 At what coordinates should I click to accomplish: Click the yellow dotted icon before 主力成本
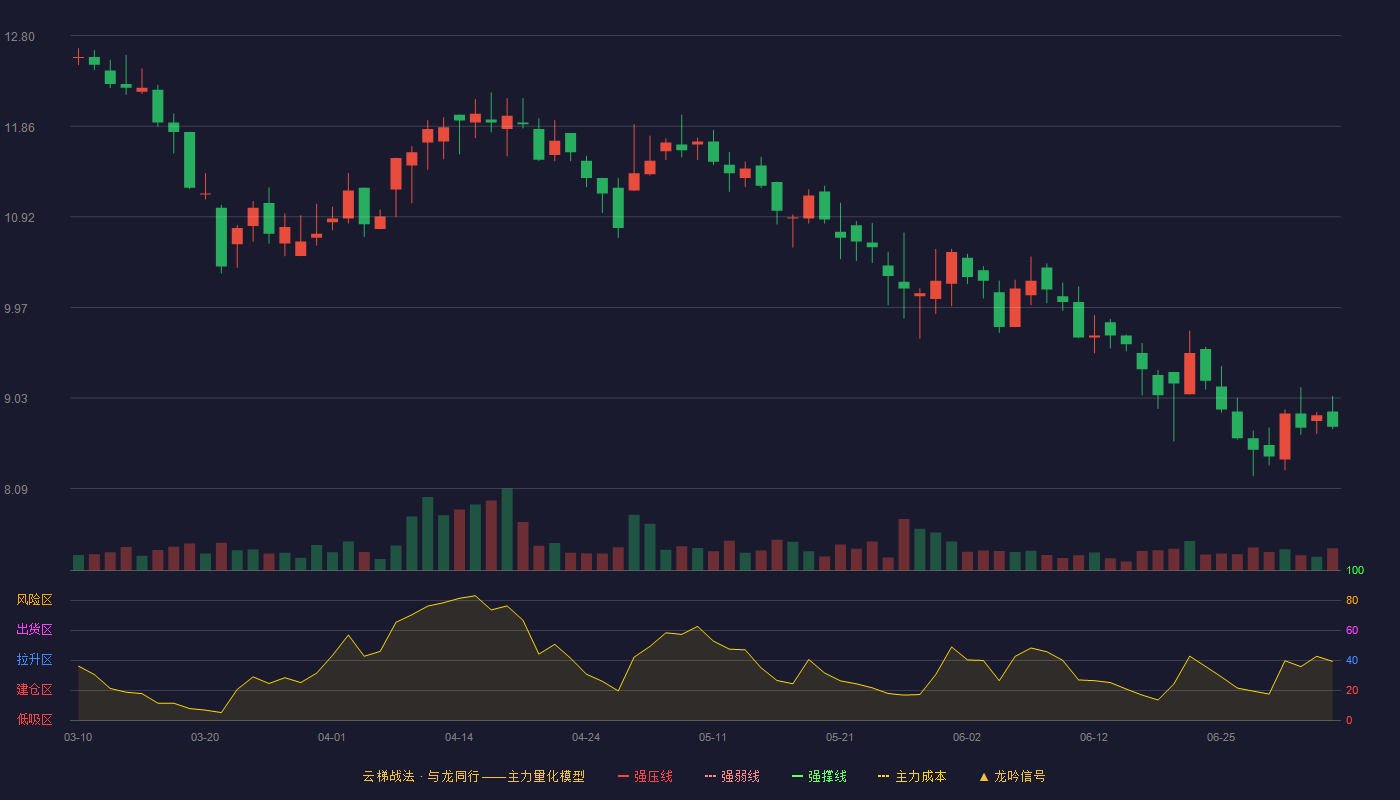pyautogui.click(x=883, y=776)
